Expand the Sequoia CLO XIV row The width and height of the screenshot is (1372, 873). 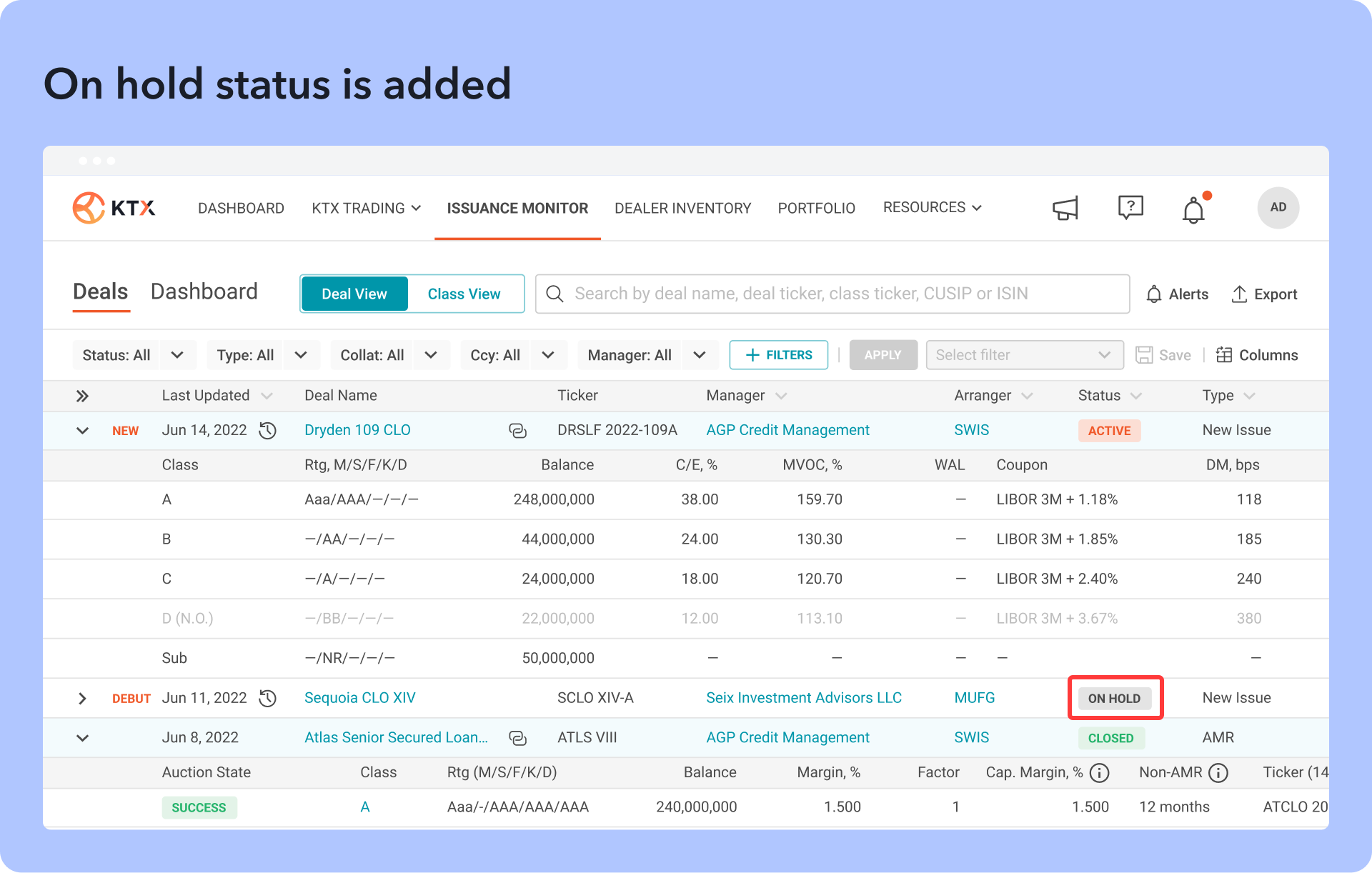pyautogui.click(x=82, y=698)
